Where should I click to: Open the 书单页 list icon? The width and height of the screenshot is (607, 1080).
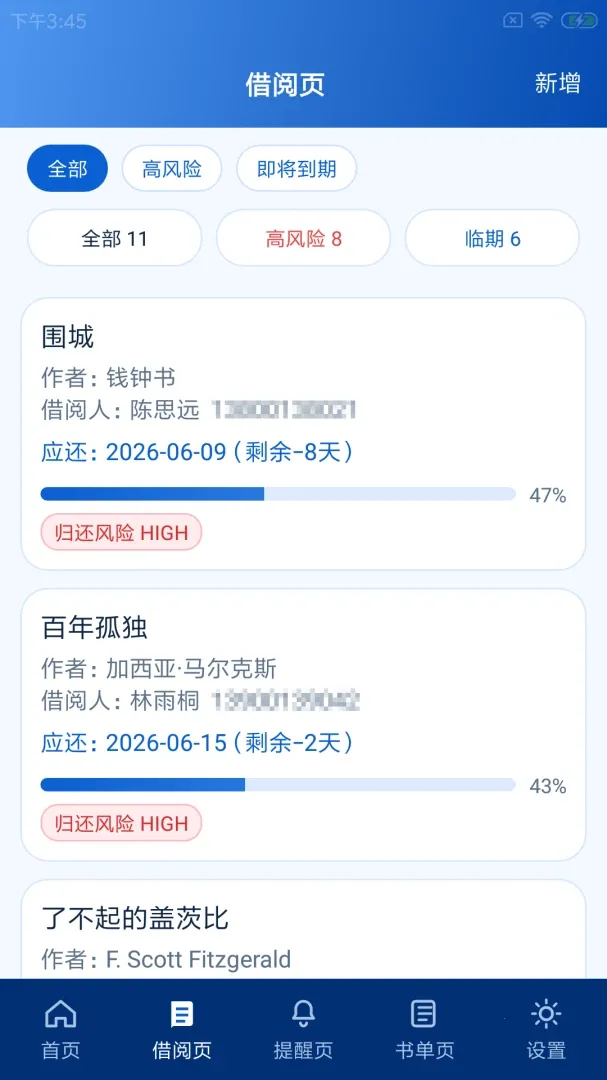point(424,1014)
